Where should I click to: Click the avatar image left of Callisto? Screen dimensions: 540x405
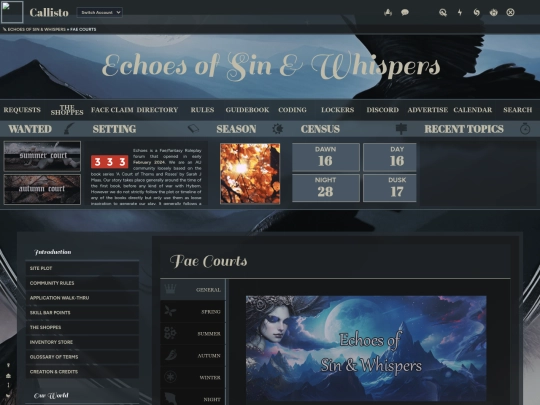12,12
